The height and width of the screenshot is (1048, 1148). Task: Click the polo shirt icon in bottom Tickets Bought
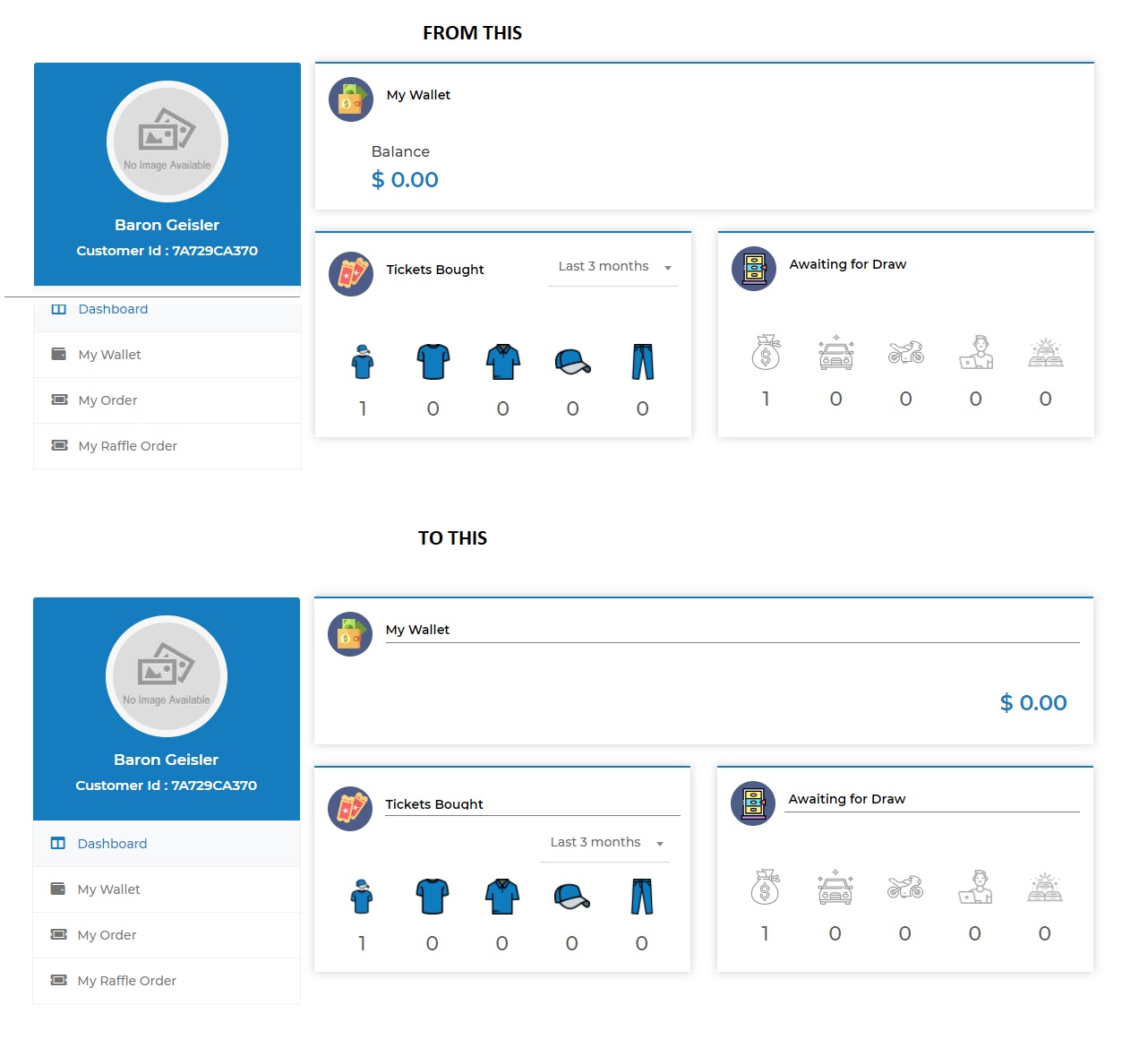[x=502, y=897]
